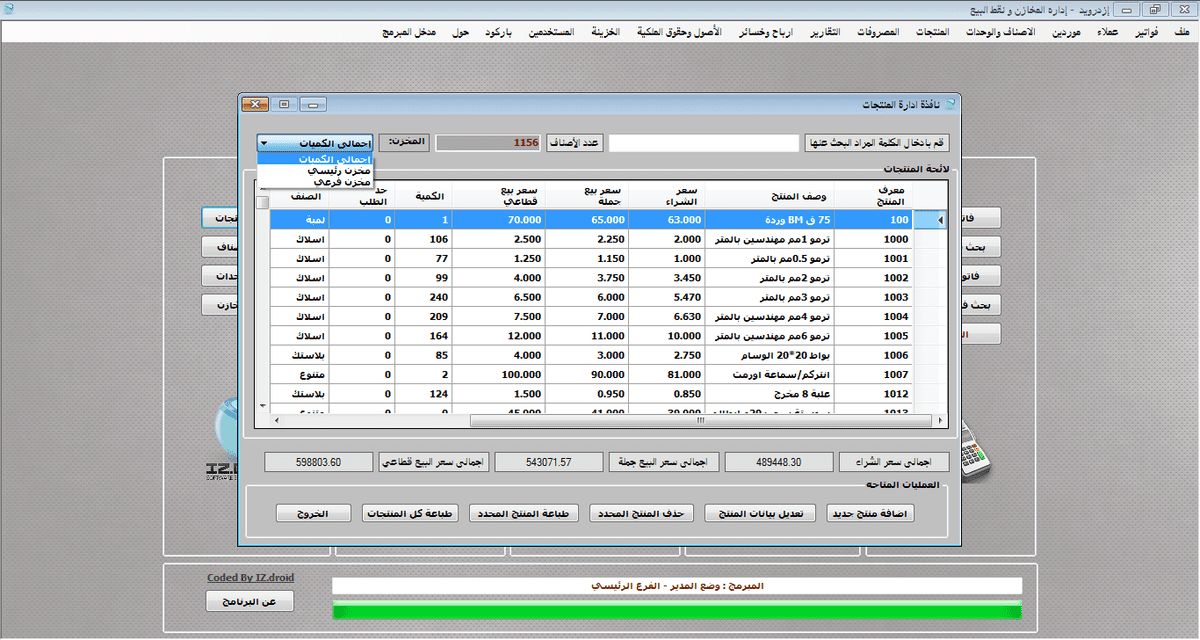Screen dimensions: 1200x640
Task: Open the الخزينة menu
Action: pyautogui.click(x=606, y=32)
